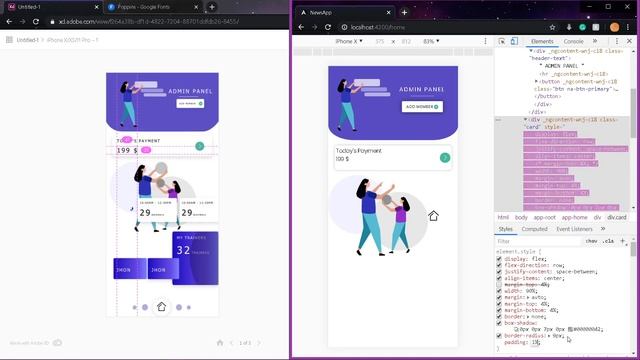640x360 pixels.
Task: Close the DevTools panel with the X
Action: 629,41
